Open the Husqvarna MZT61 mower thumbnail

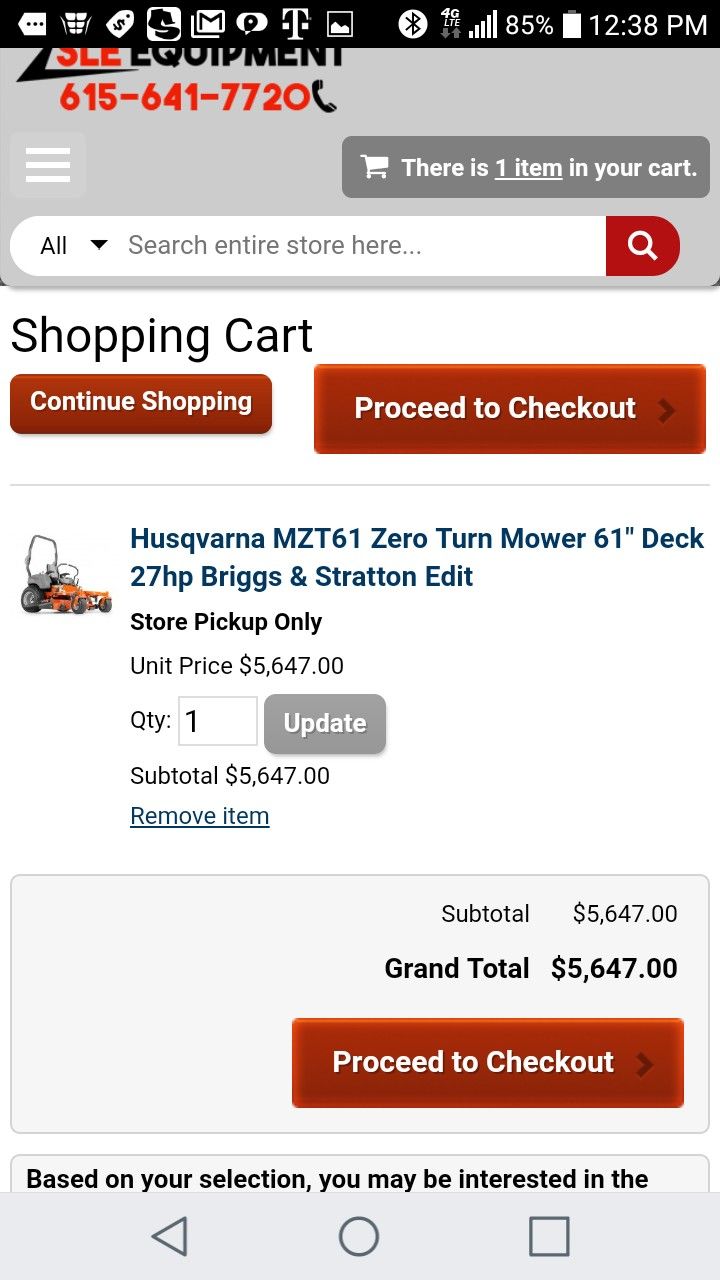click(66, 574)
